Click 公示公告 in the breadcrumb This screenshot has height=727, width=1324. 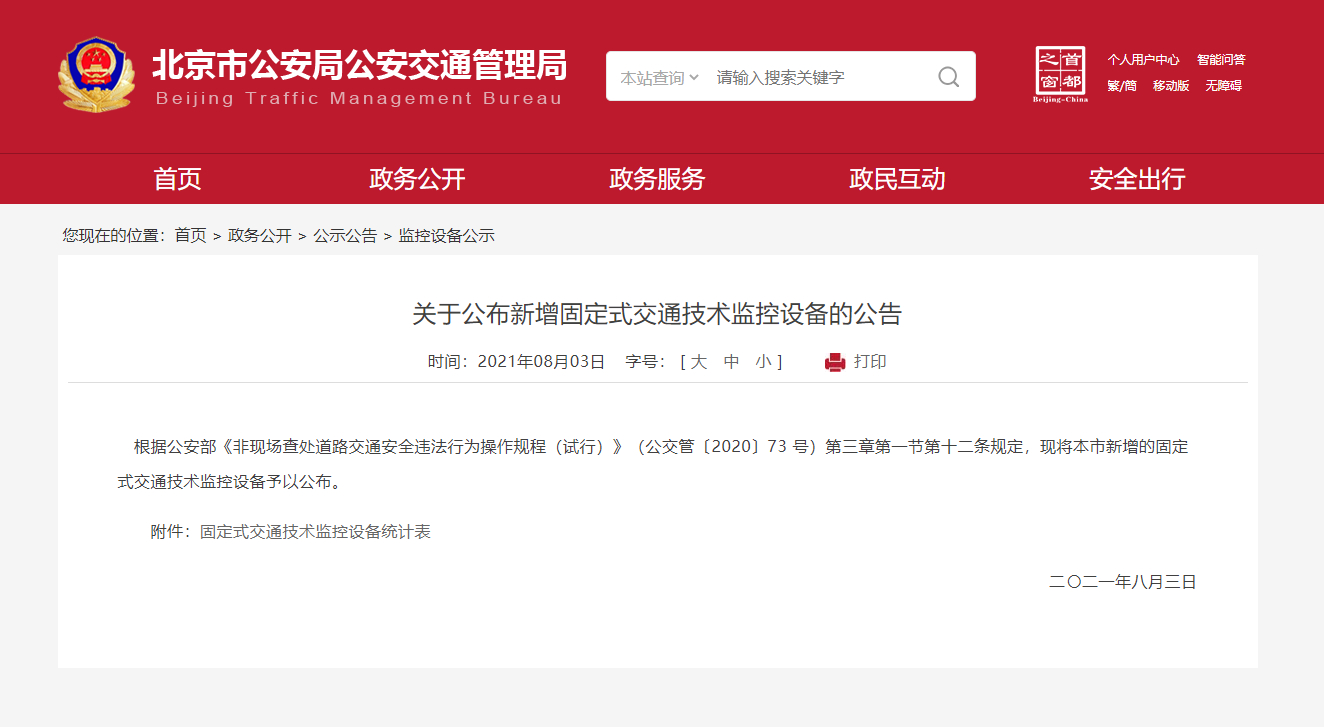pos(345,236)
